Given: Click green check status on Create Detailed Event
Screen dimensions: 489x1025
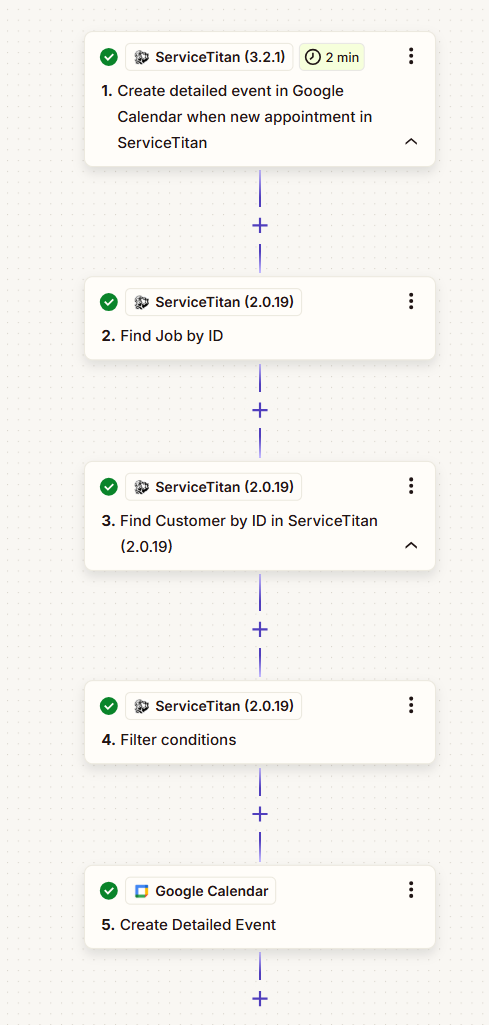Looking at the screenshot, I should click(x=109, y=890).
